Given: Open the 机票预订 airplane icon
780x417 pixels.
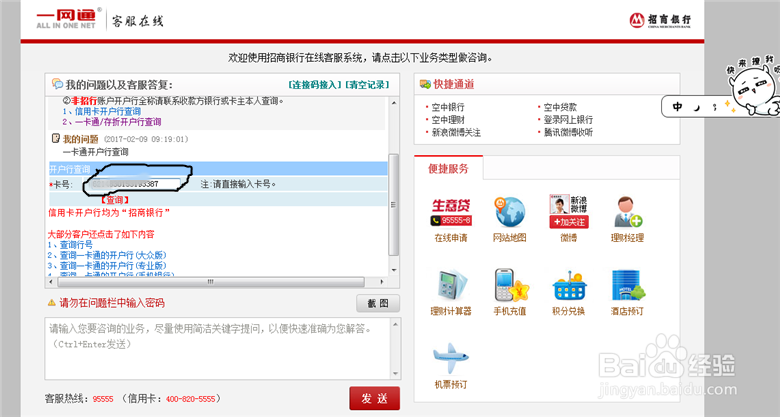Looking at the screenshot, I should click(451, 358).
